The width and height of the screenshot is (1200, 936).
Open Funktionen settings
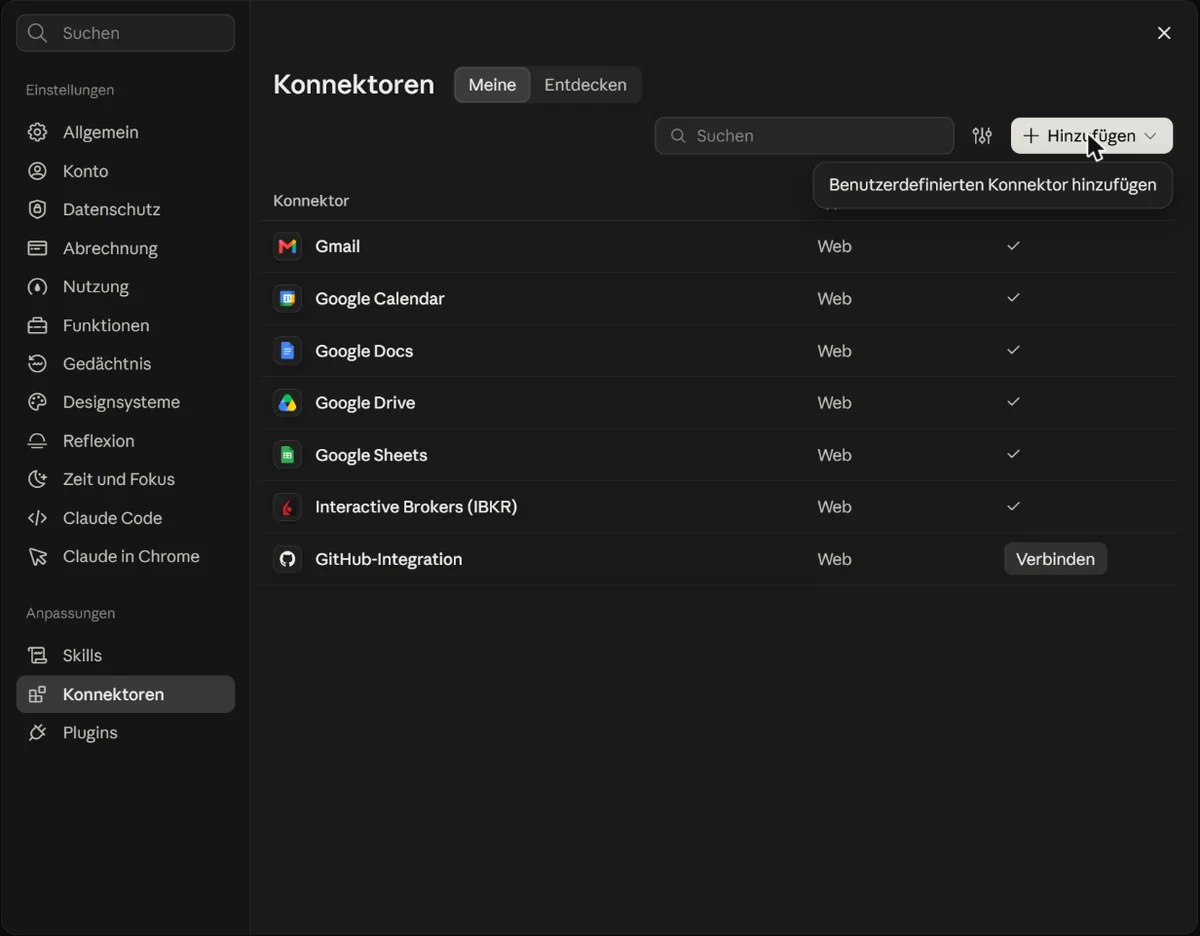pos(126,326)
